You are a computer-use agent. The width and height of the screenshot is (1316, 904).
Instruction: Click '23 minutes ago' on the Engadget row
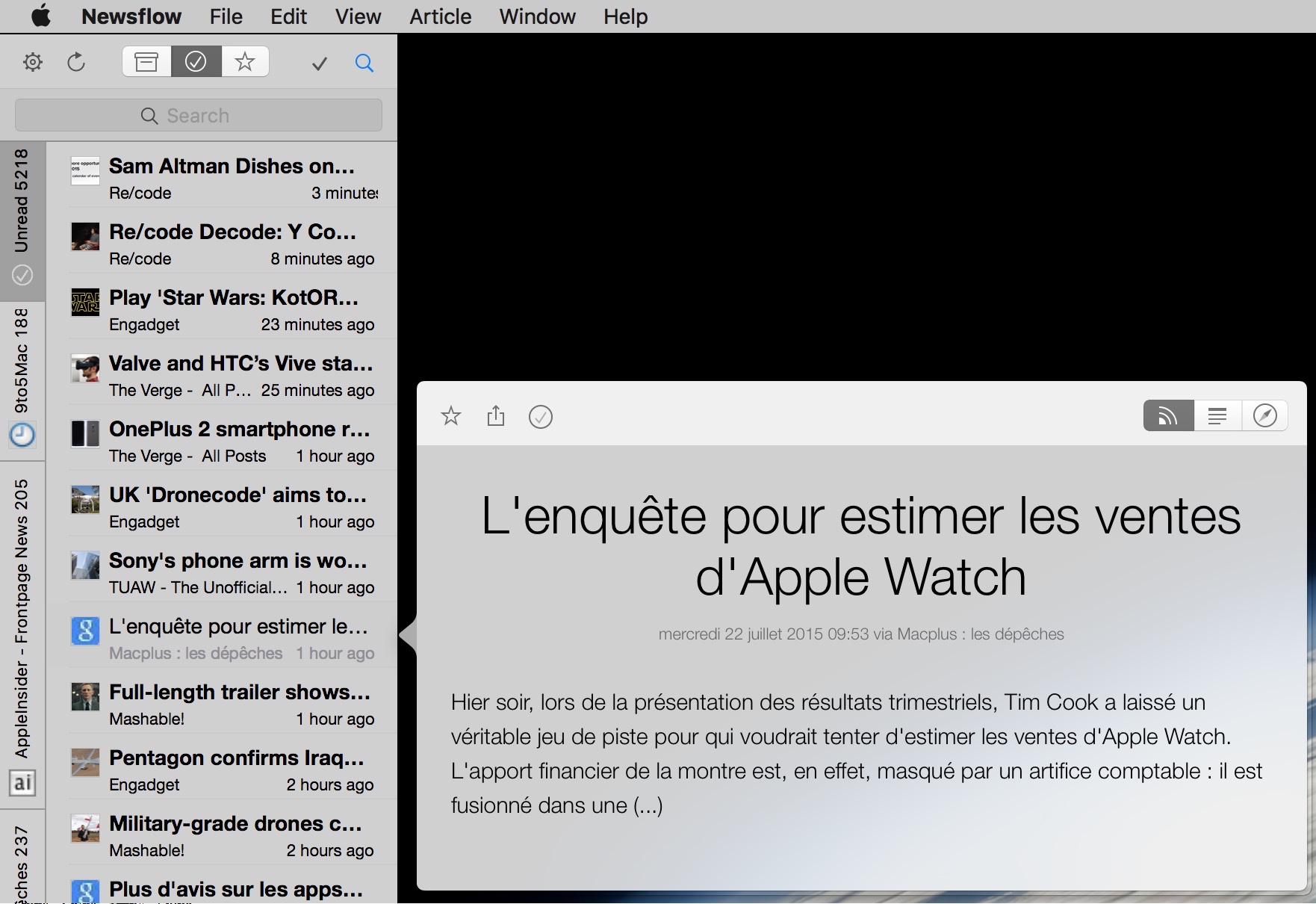click(317, 325)
